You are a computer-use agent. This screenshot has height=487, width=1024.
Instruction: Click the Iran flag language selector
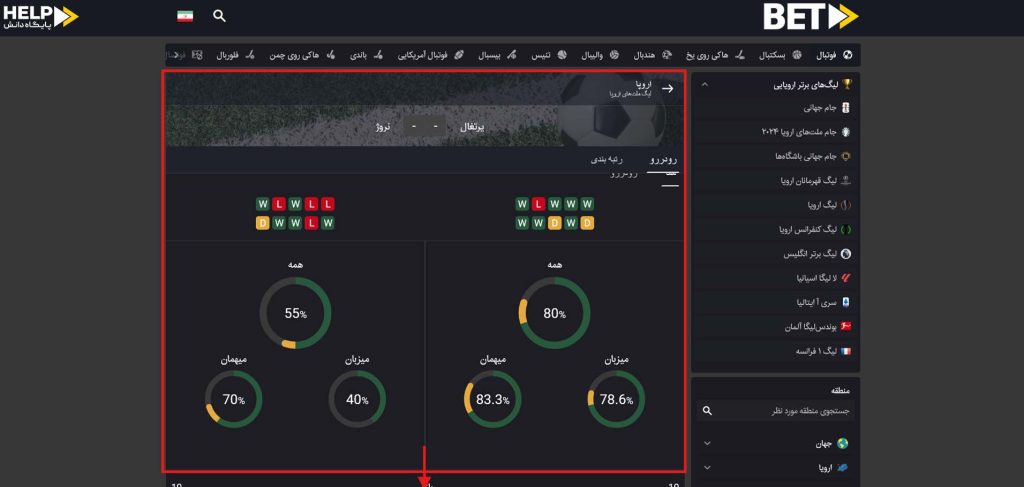[x=185, y=16]
